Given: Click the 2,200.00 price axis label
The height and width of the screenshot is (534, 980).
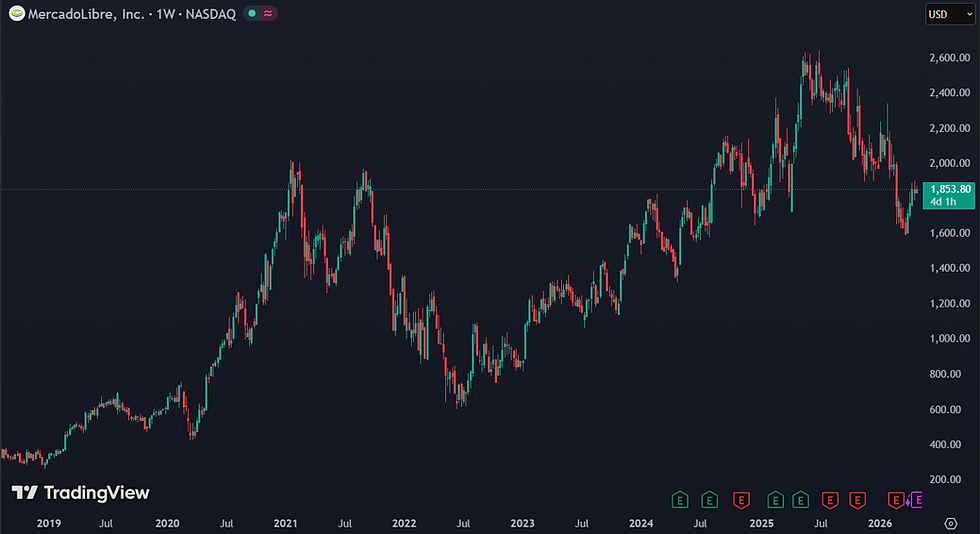Looking at the screenshot, I should 949,128.
